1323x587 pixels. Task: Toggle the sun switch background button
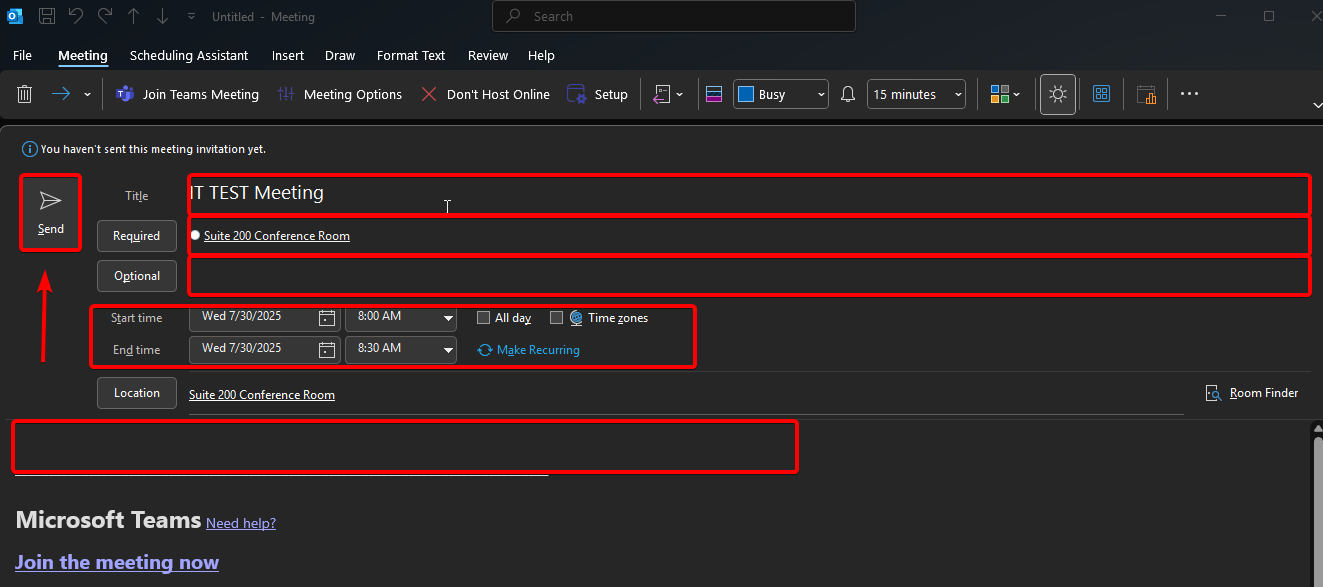1058,94
